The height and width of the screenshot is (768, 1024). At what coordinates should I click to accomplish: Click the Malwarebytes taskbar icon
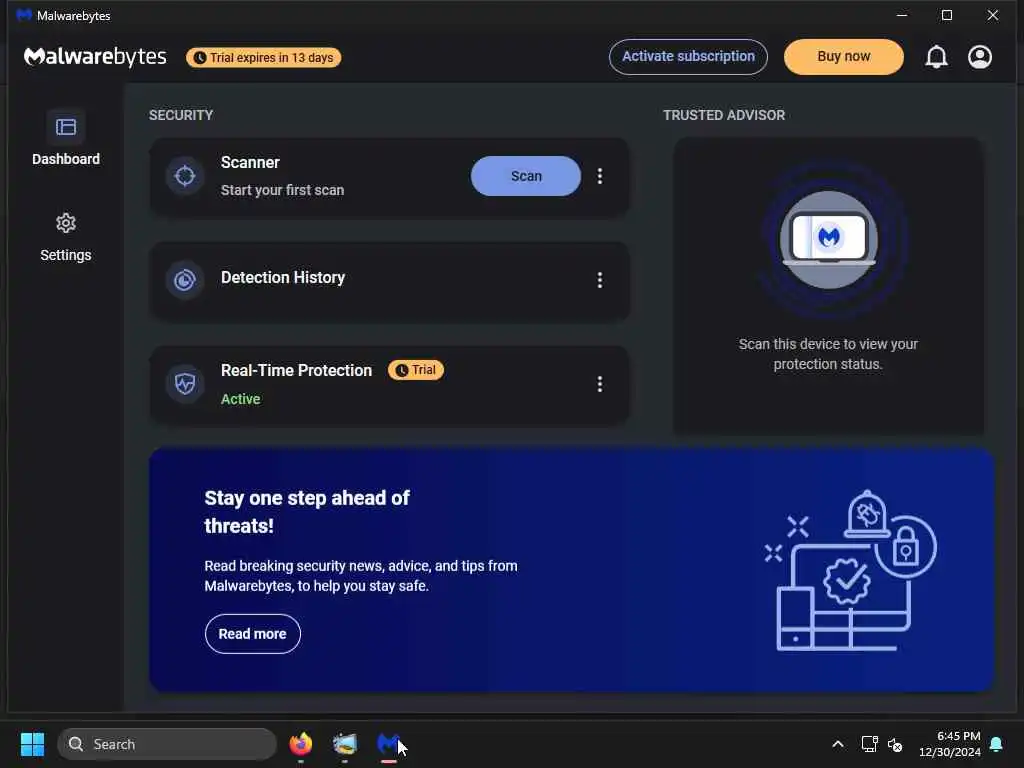click(x=389, y=743)
